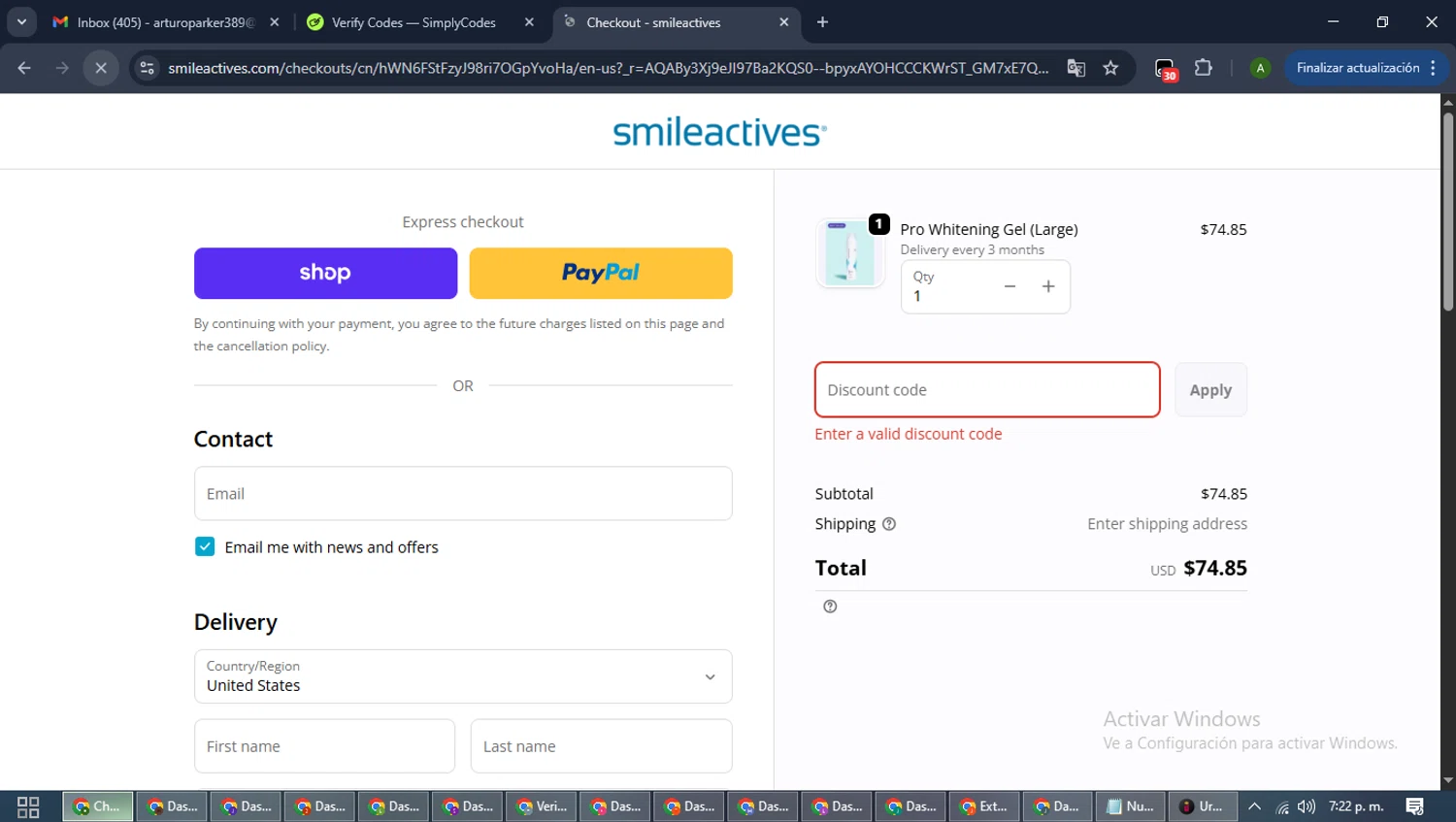Screen dimensions: 1456x822
Task: Click the Discount code field
Action: [x=987, y=390]
